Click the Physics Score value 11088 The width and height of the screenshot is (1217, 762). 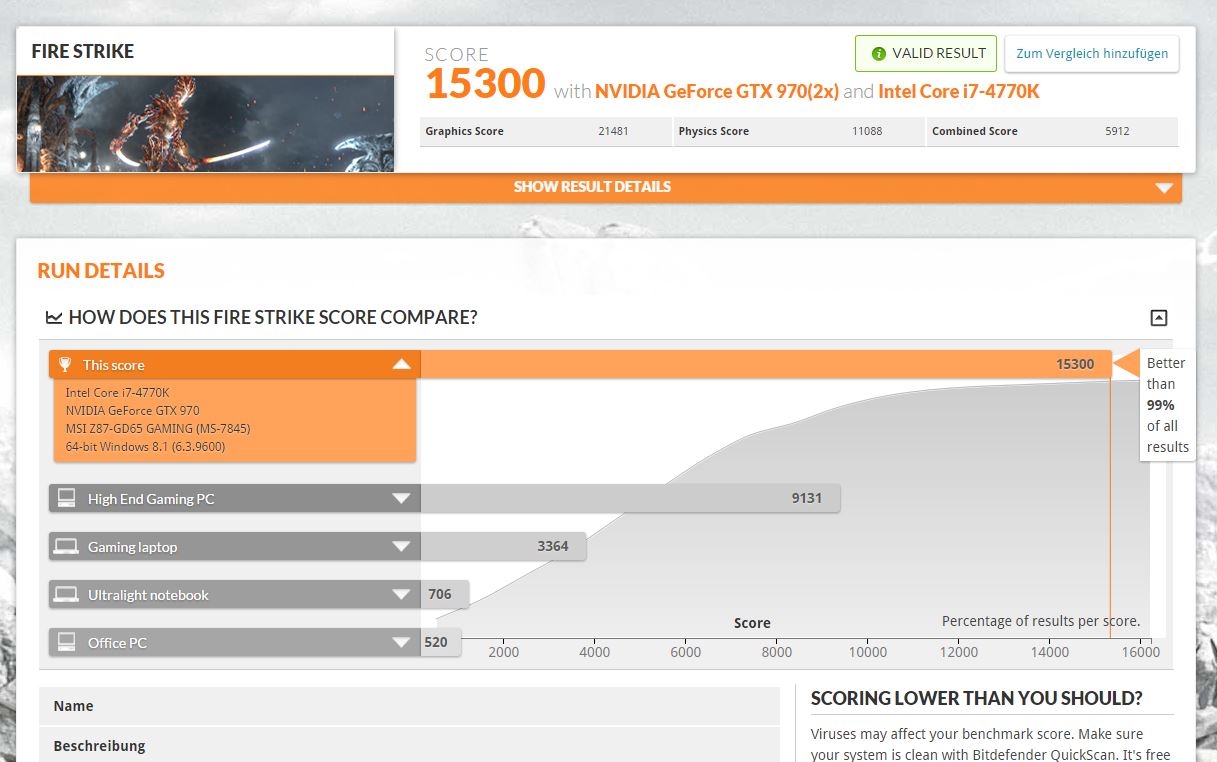[867, 131]
